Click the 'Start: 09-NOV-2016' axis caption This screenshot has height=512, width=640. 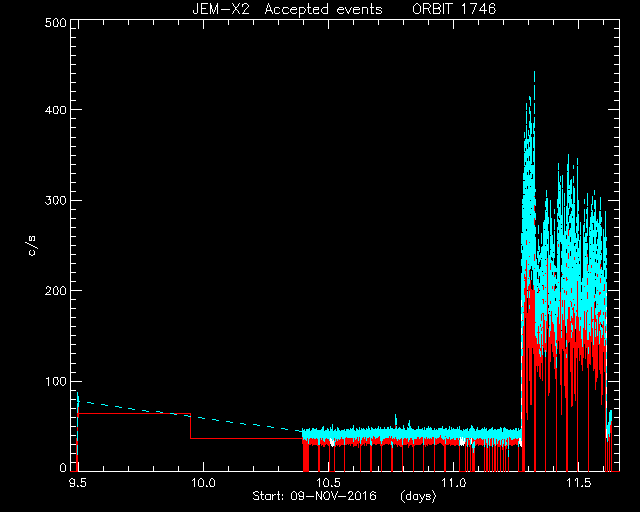(x=314, y=496)
